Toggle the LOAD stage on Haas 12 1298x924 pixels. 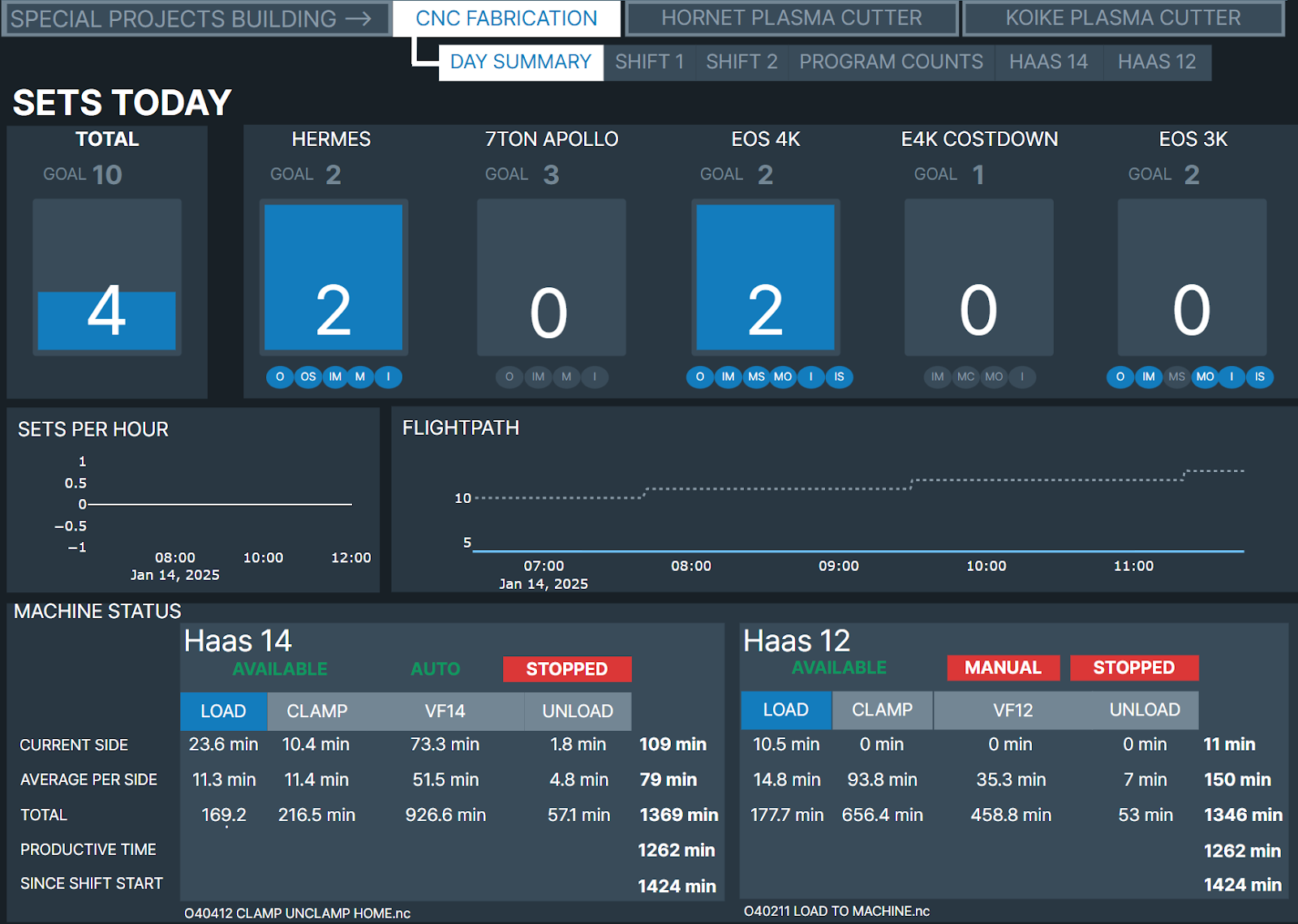pos(785,710)
